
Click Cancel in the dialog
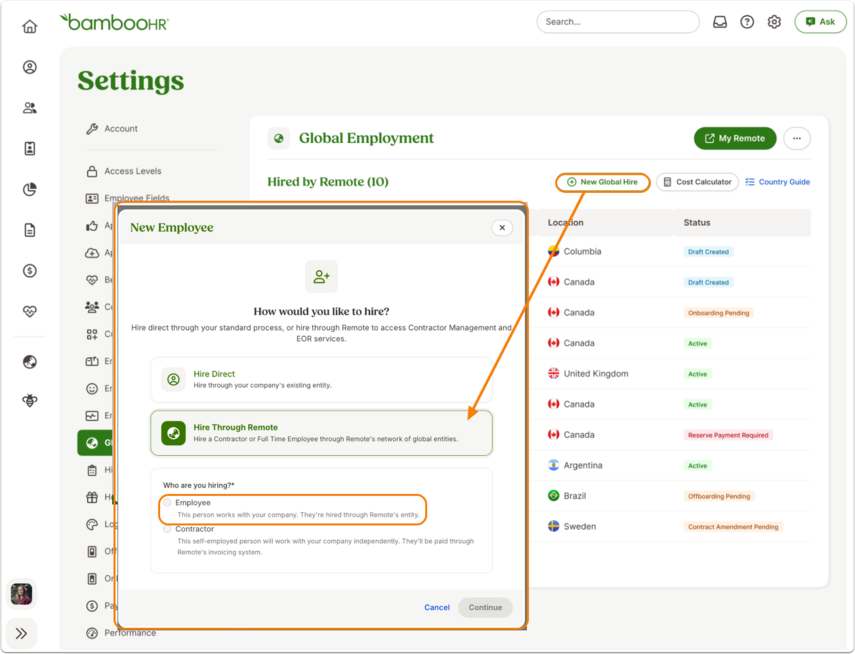437,607
